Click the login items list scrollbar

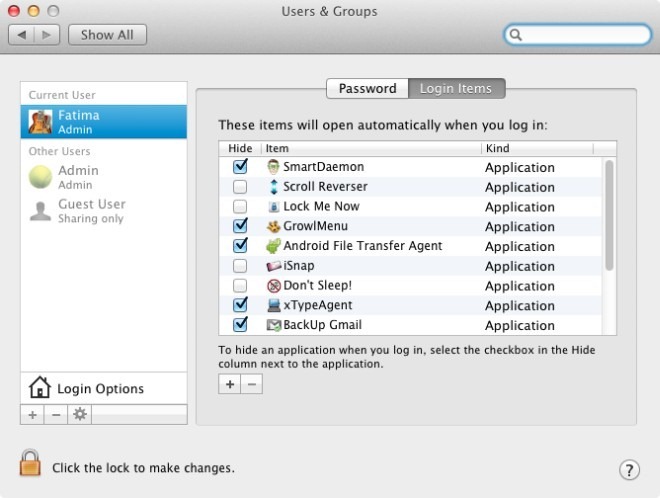point(609,215)
